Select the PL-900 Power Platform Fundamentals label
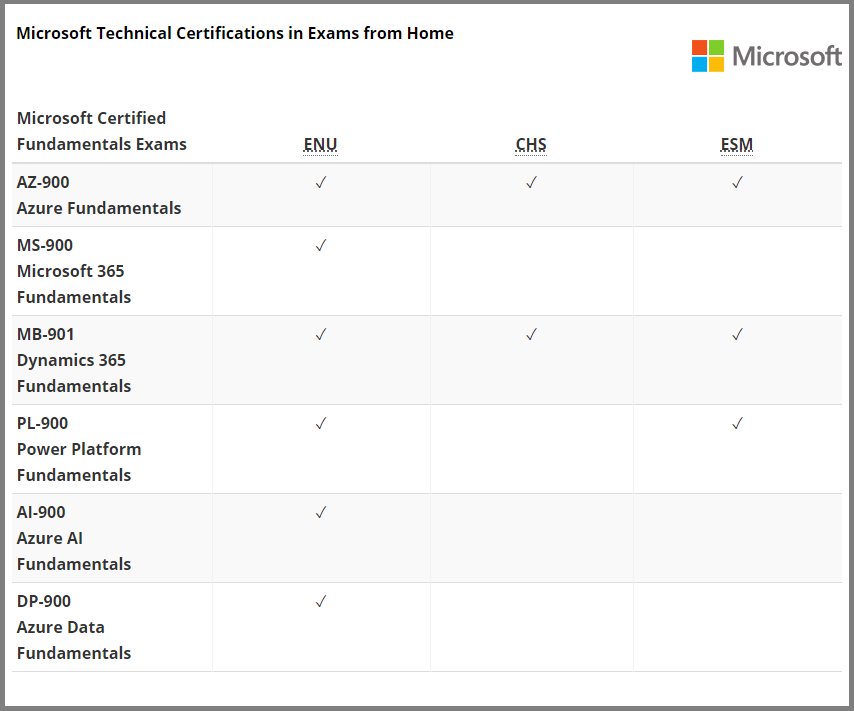The image size is (854, 711). [79, 449]
